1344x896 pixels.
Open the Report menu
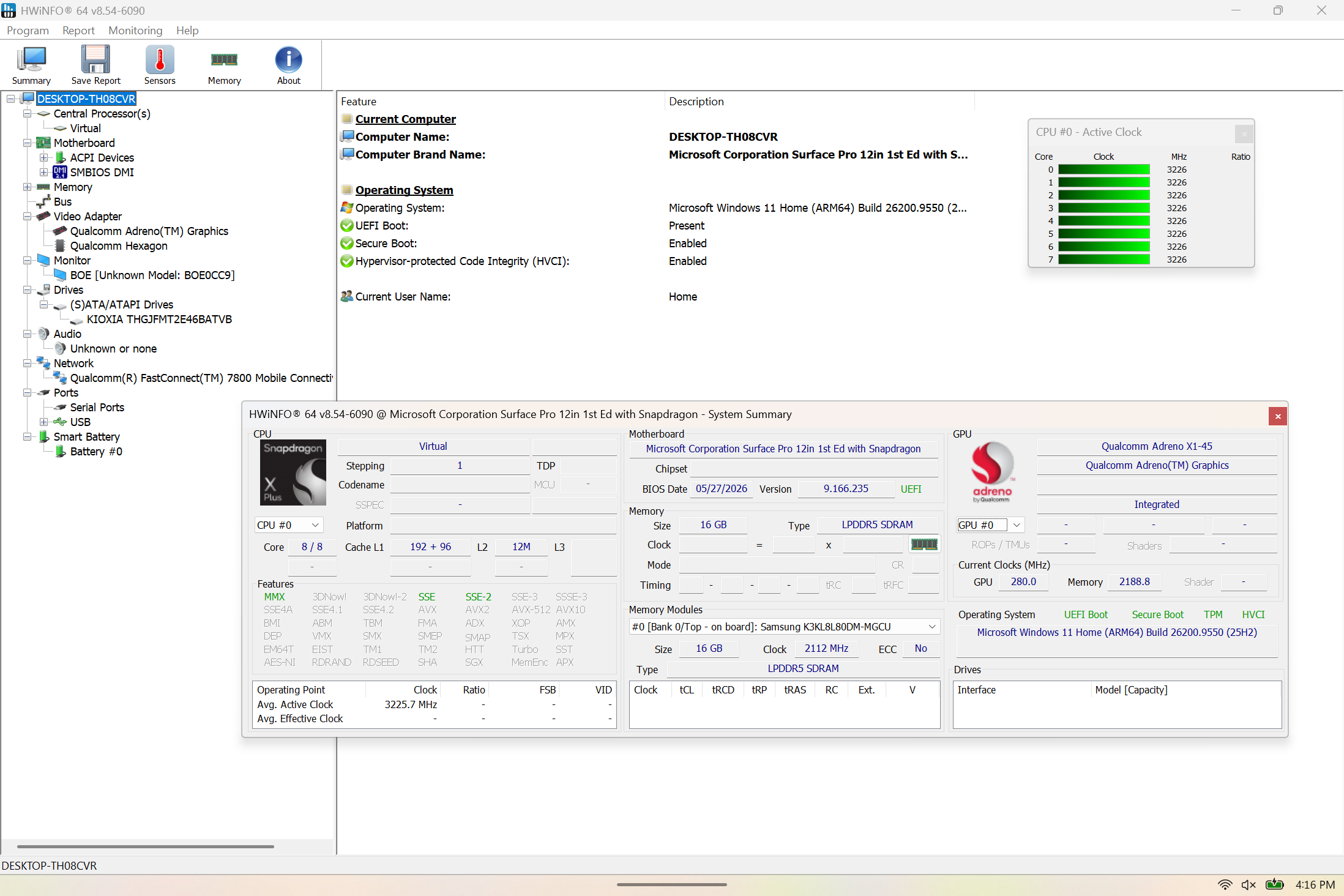pyautogui.click(x=78, y=30)
